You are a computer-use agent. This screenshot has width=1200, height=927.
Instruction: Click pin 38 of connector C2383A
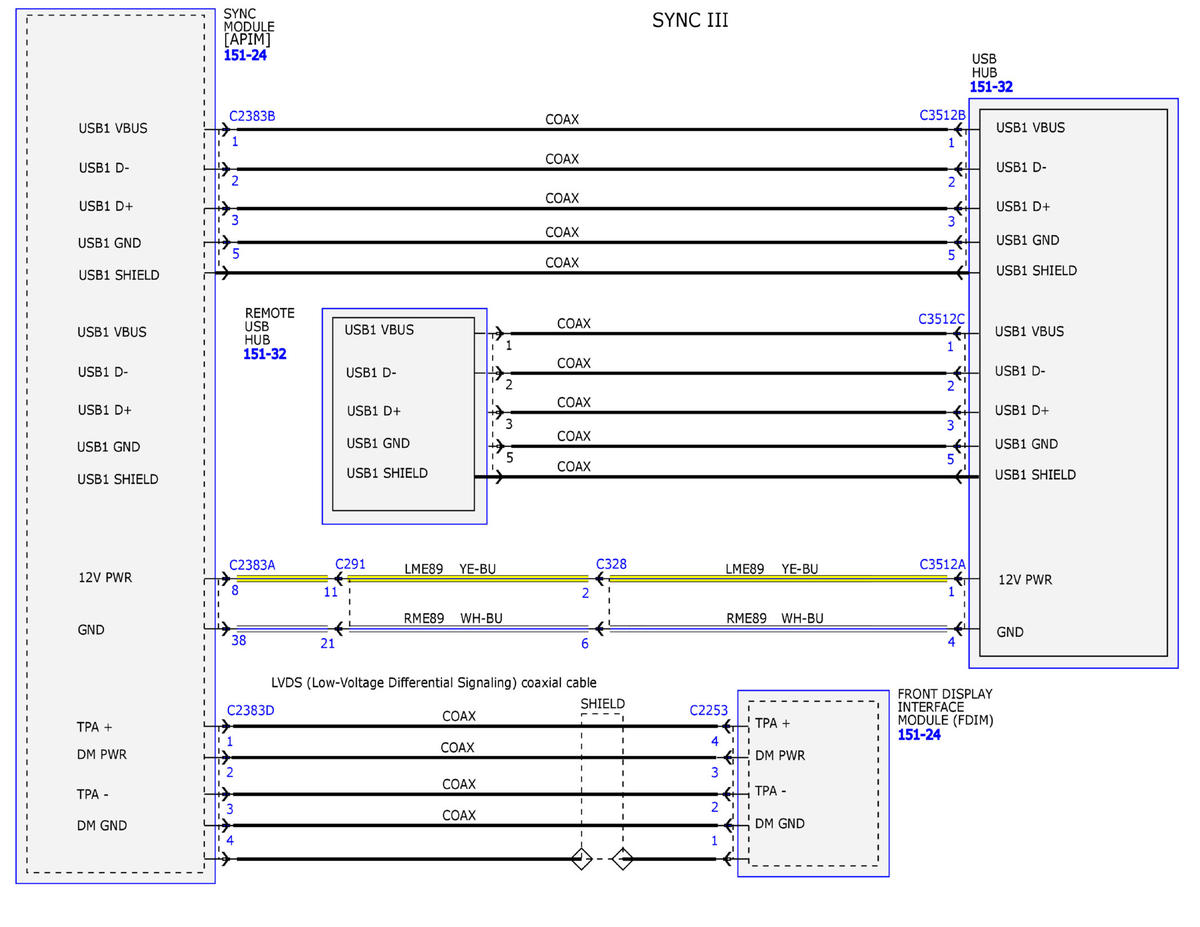[239, 643]
